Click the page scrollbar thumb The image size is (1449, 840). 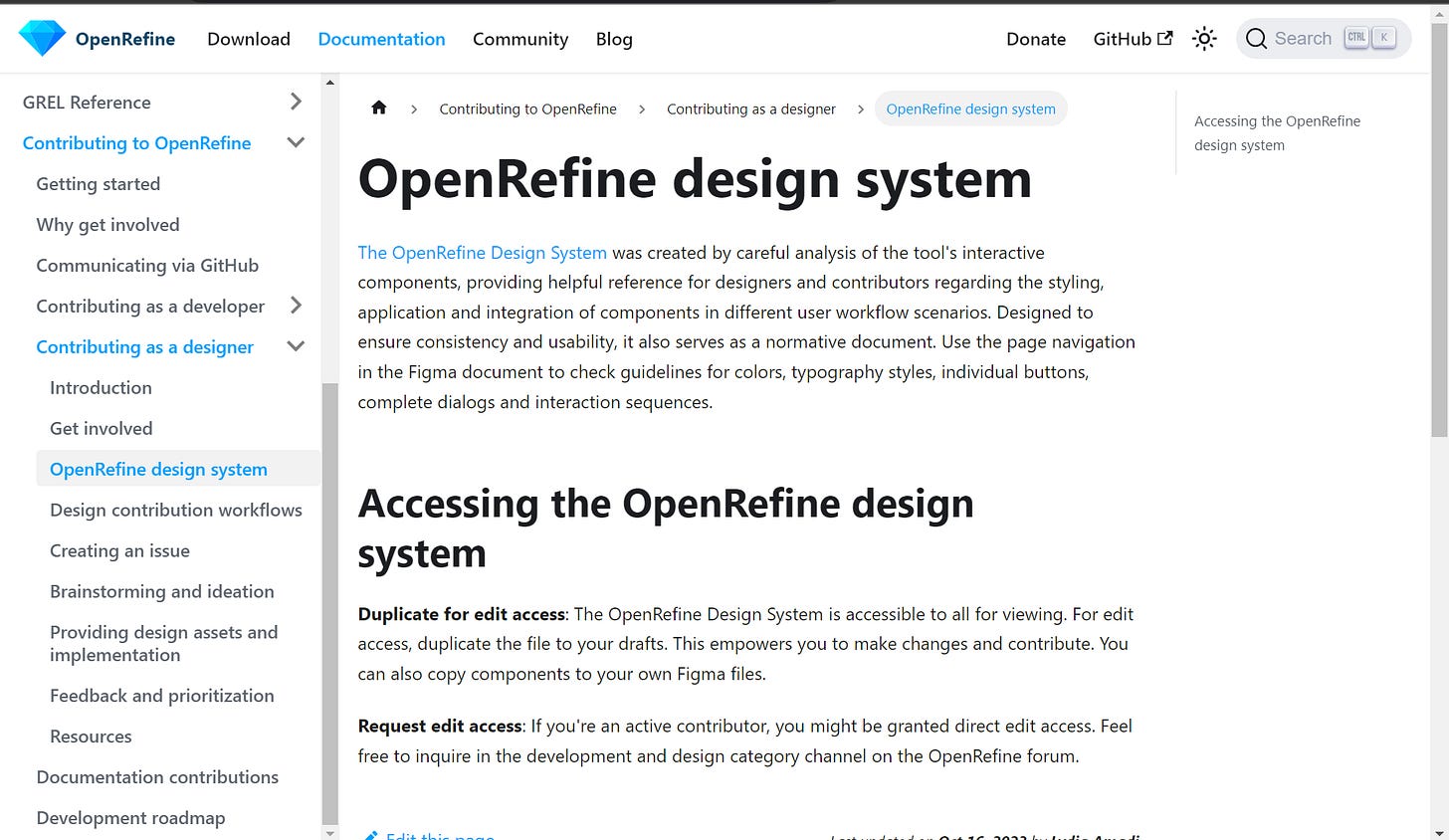click(1440, 228)
